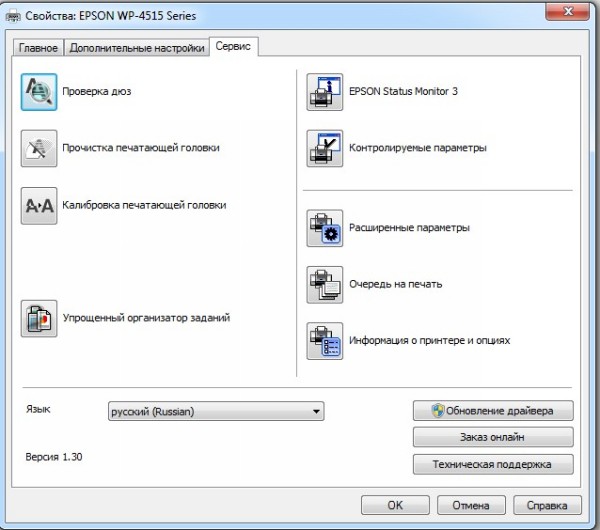Switch to Дополнительные настройки tab
The image size is (600, 530).
click(136, 48)
